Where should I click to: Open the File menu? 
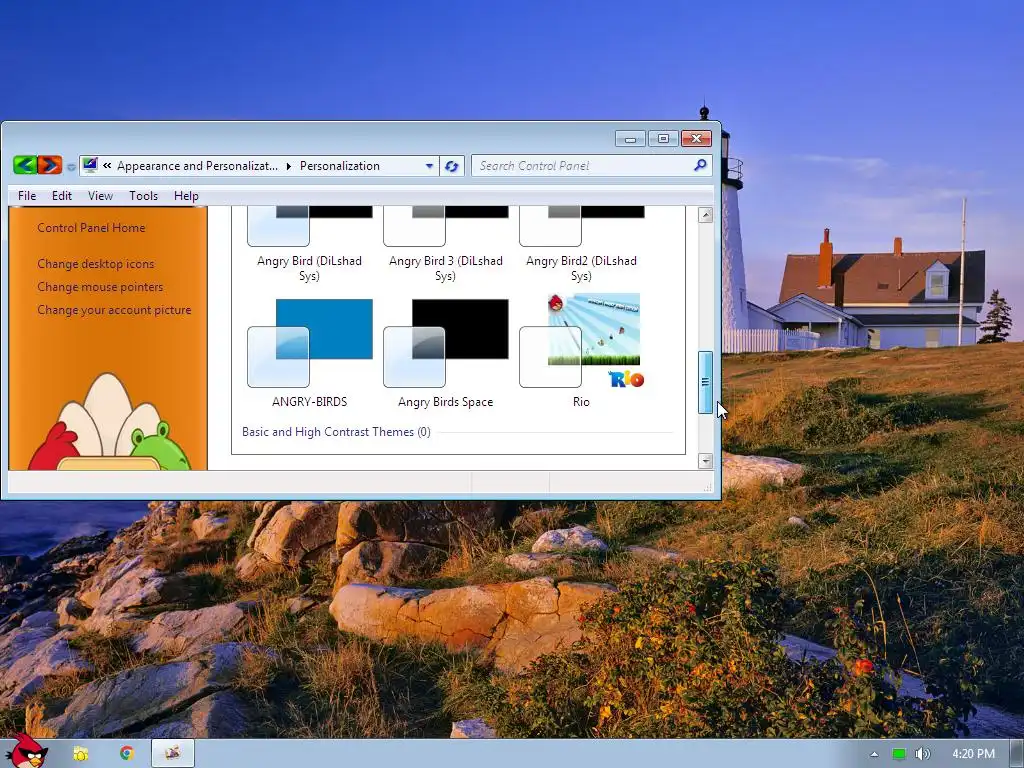point(27,196)
